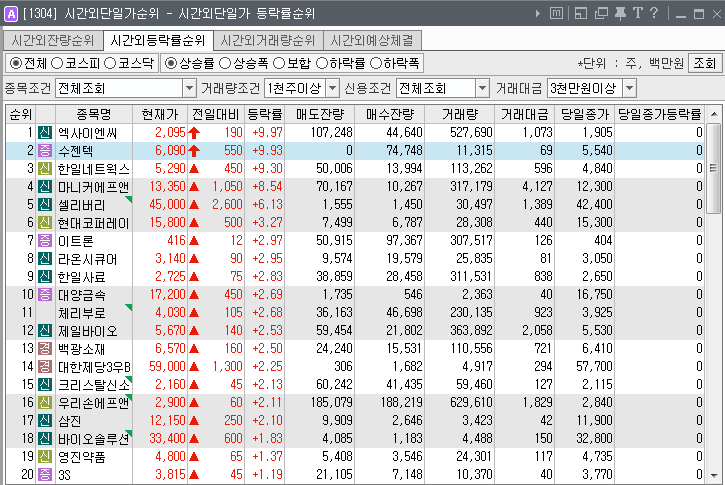
Task: Click the upper-limit arrow in 엑사이엔씨 row
Action: (x=194, y=133)
